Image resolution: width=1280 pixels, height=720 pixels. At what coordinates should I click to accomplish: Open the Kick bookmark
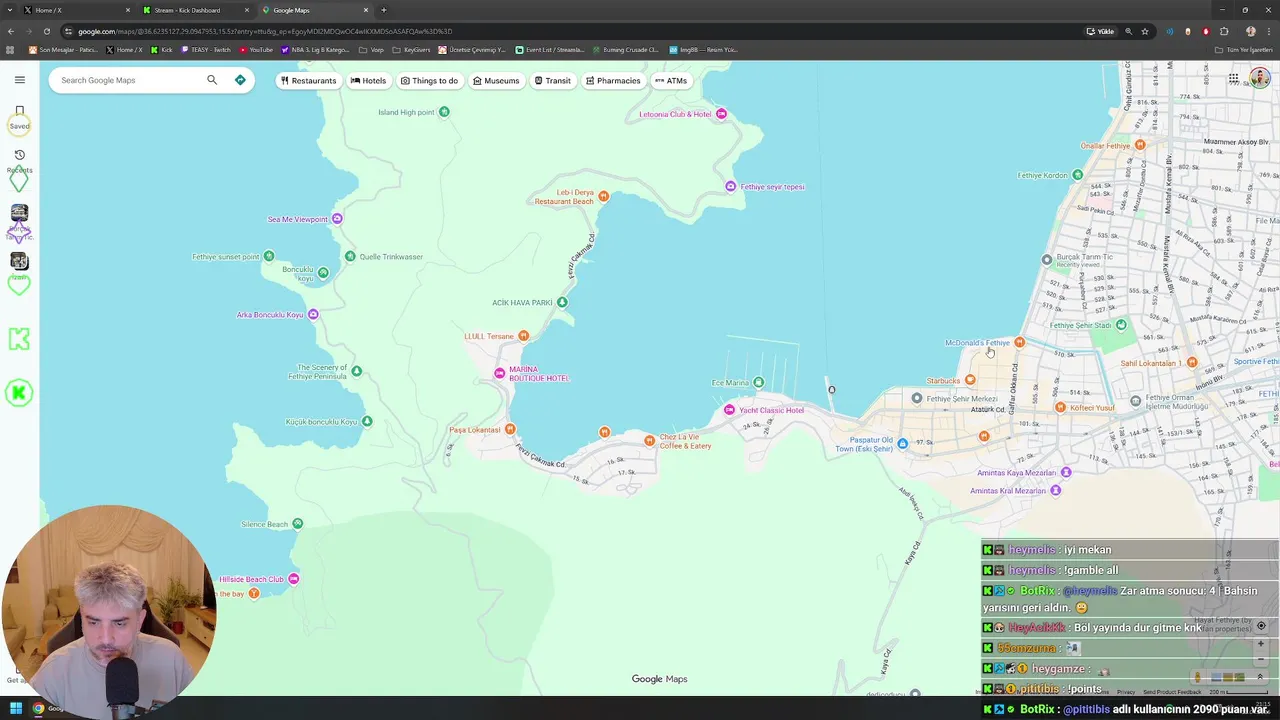(x=162, y=49)
